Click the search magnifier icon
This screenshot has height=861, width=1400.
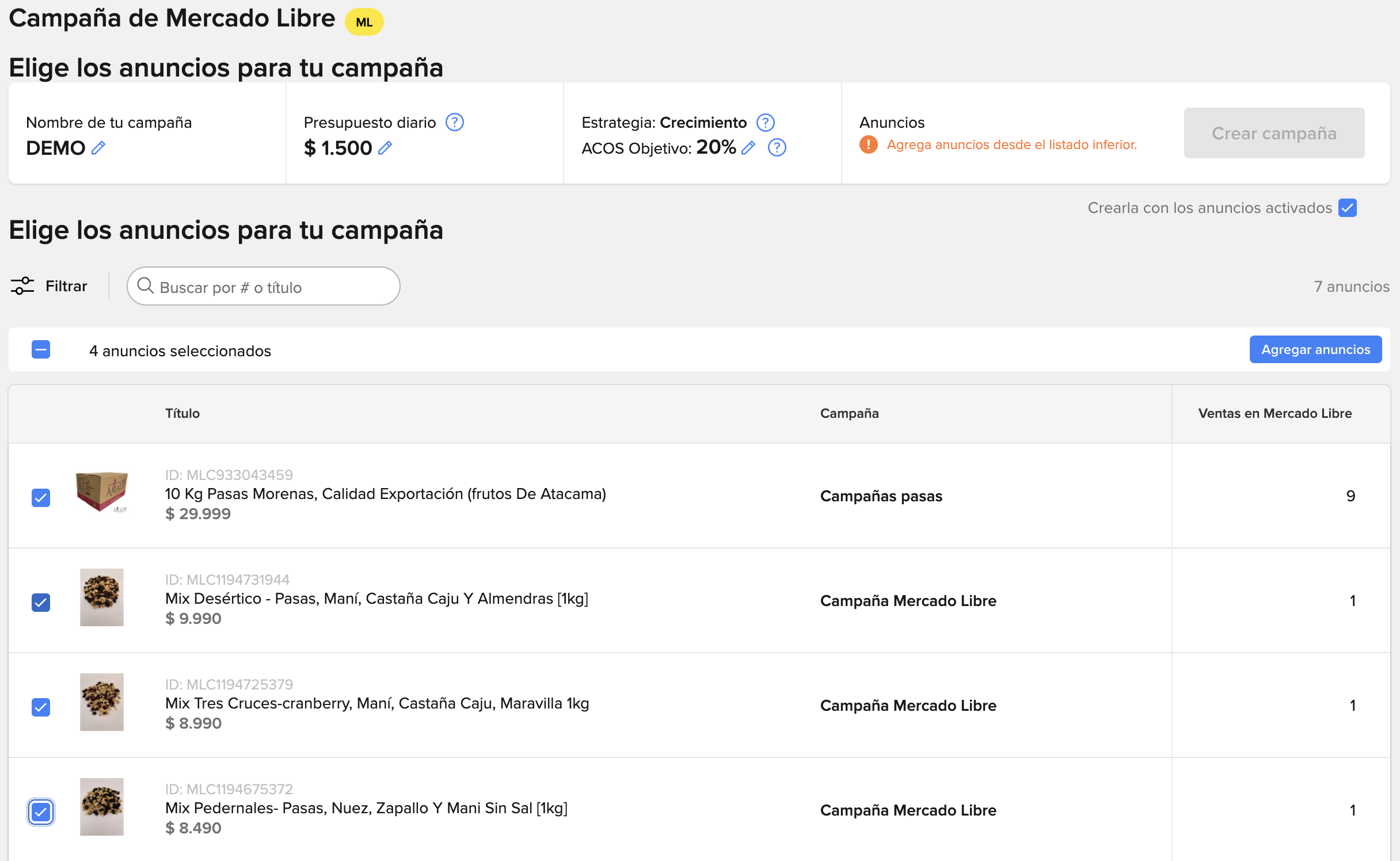(x=146, y=286)
